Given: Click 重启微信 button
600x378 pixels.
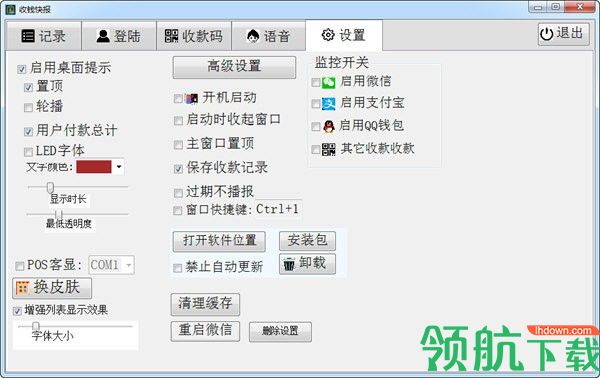Looking at the screenshot, I should (x=205, y=331).
